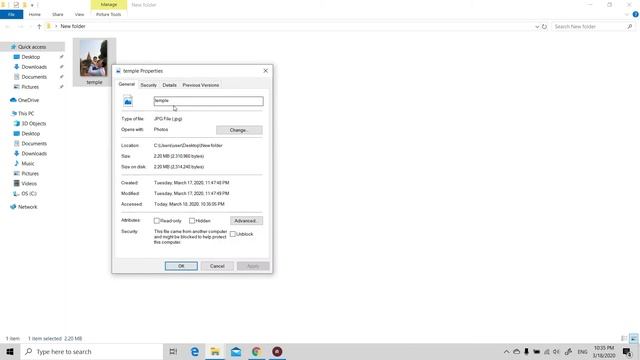The width and height of the screenshot is (640, 360).
Task: Toggle the Read-only checkbox
Action: coord(157,221)
